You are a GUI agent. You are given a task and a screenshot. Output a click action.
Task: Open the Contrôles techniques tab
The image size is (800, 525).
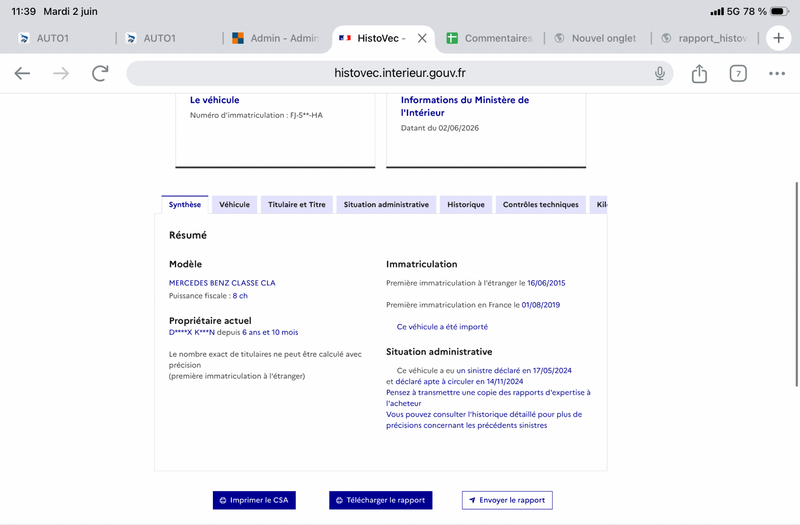pos(541,205)
